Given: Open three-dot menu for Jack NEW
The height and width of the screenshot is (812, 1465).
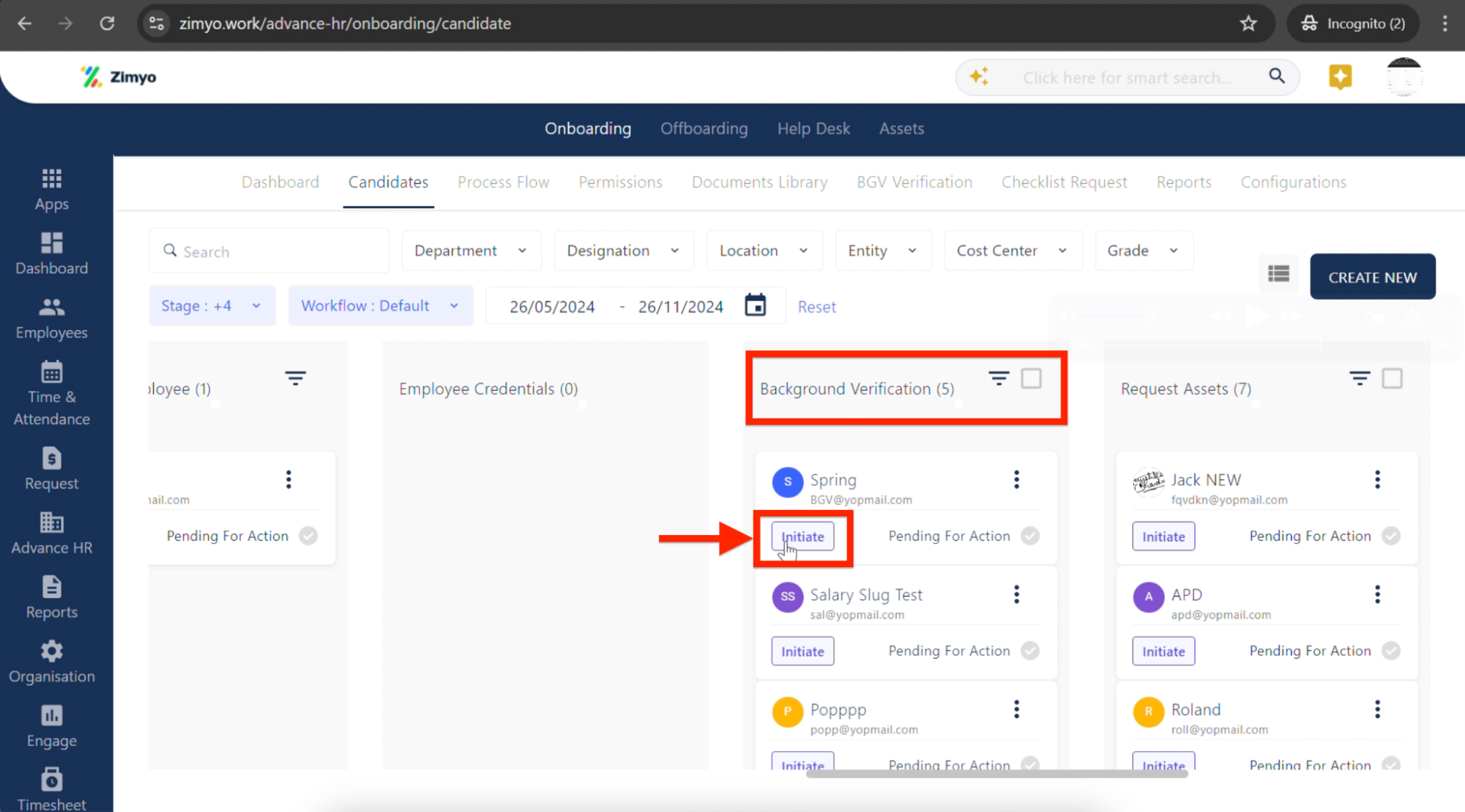Looking at the screenshot, I should point(1377,480).
